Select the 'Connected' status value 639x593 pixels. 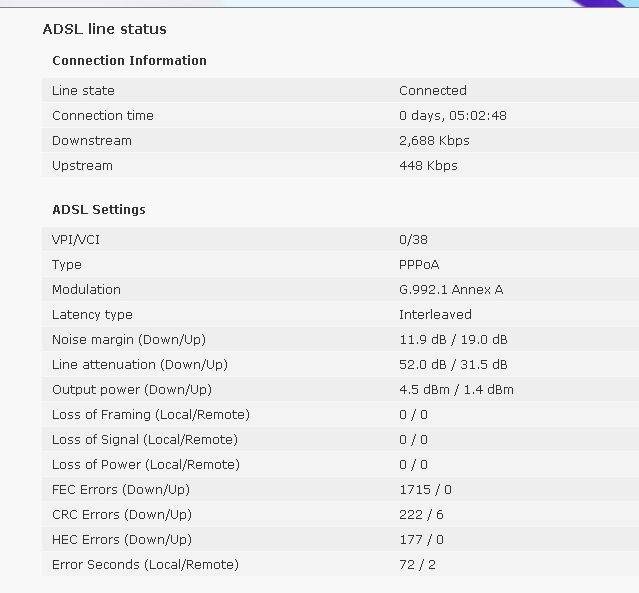tap(433, 90)
